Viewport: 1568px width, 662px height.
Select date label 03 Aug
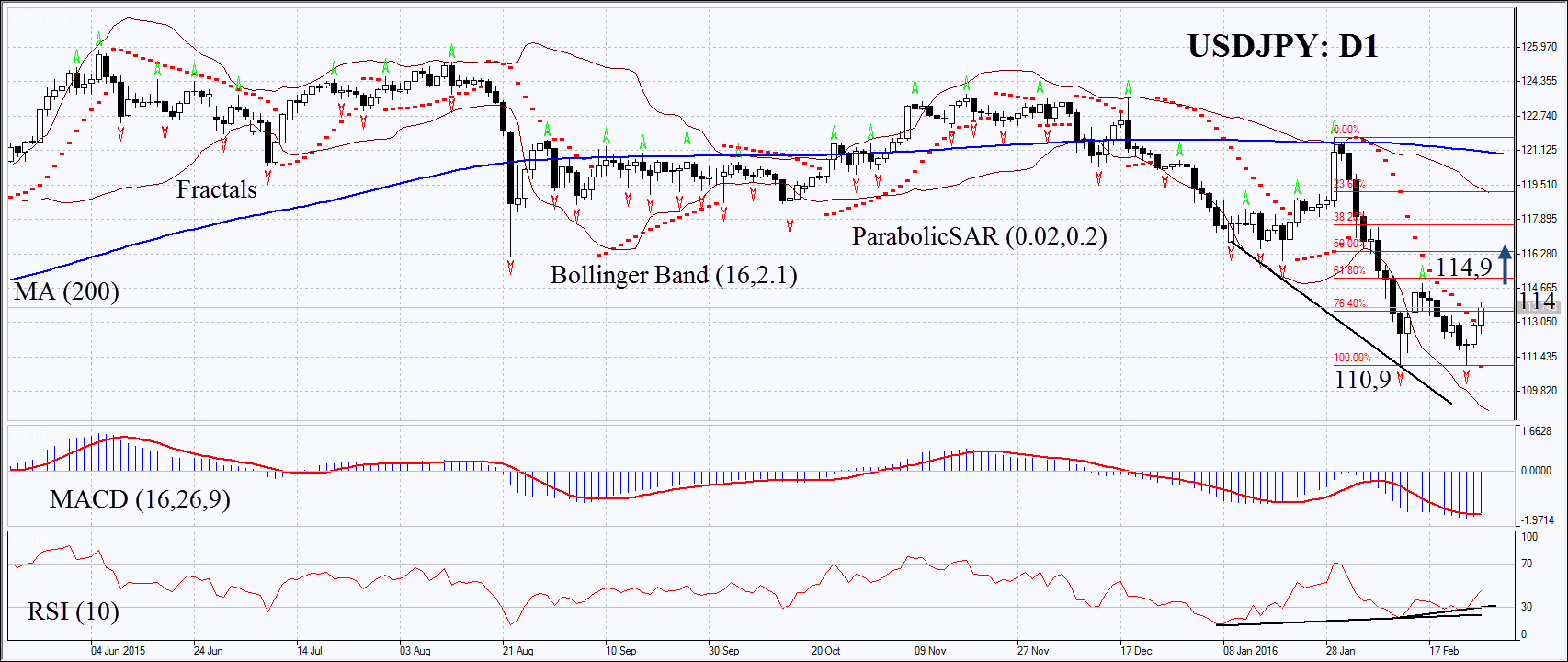(x=415, y=651)
